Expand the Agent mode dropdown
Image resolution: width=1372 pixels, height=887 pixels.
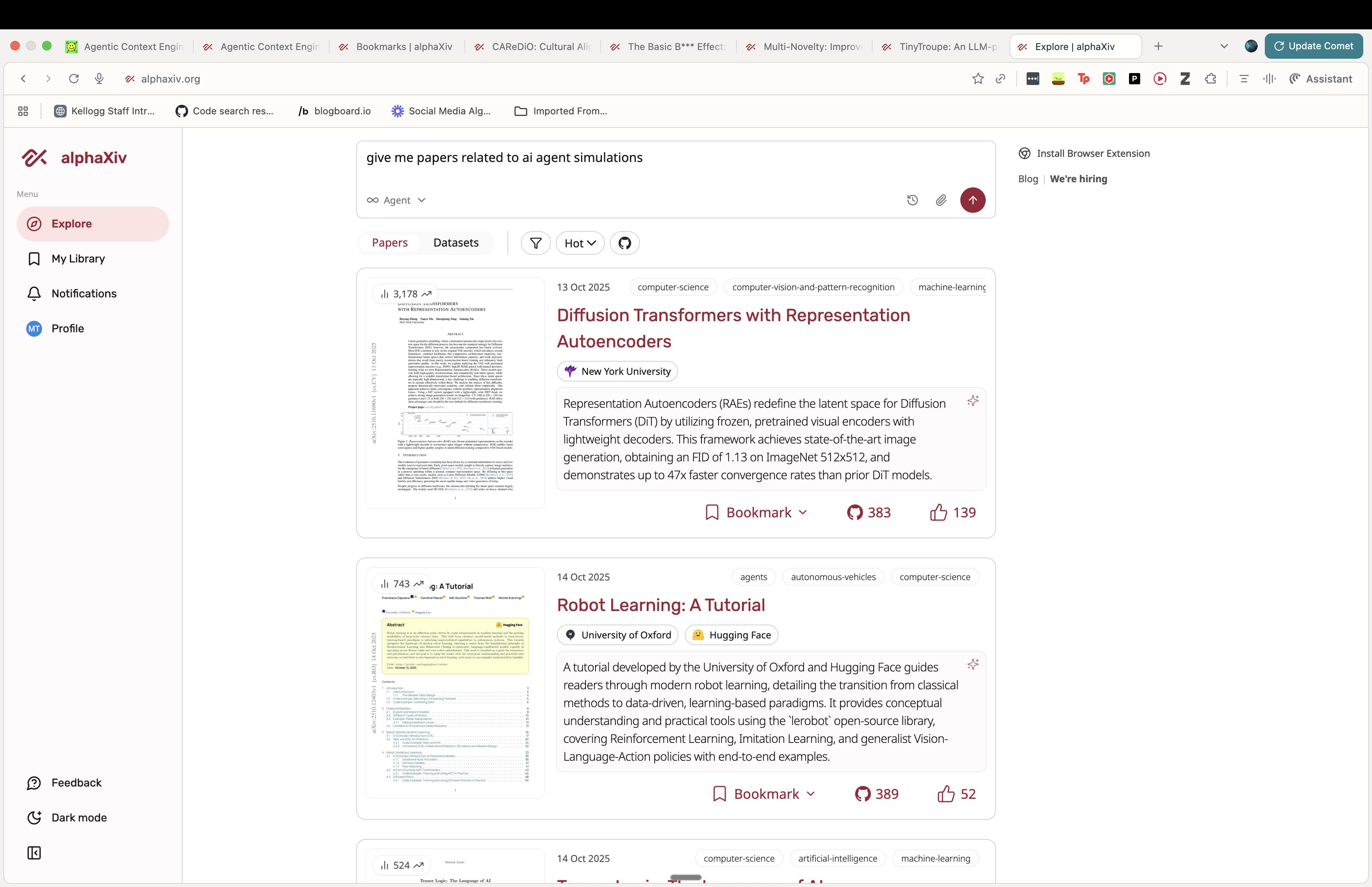click(x=397, y=200)
